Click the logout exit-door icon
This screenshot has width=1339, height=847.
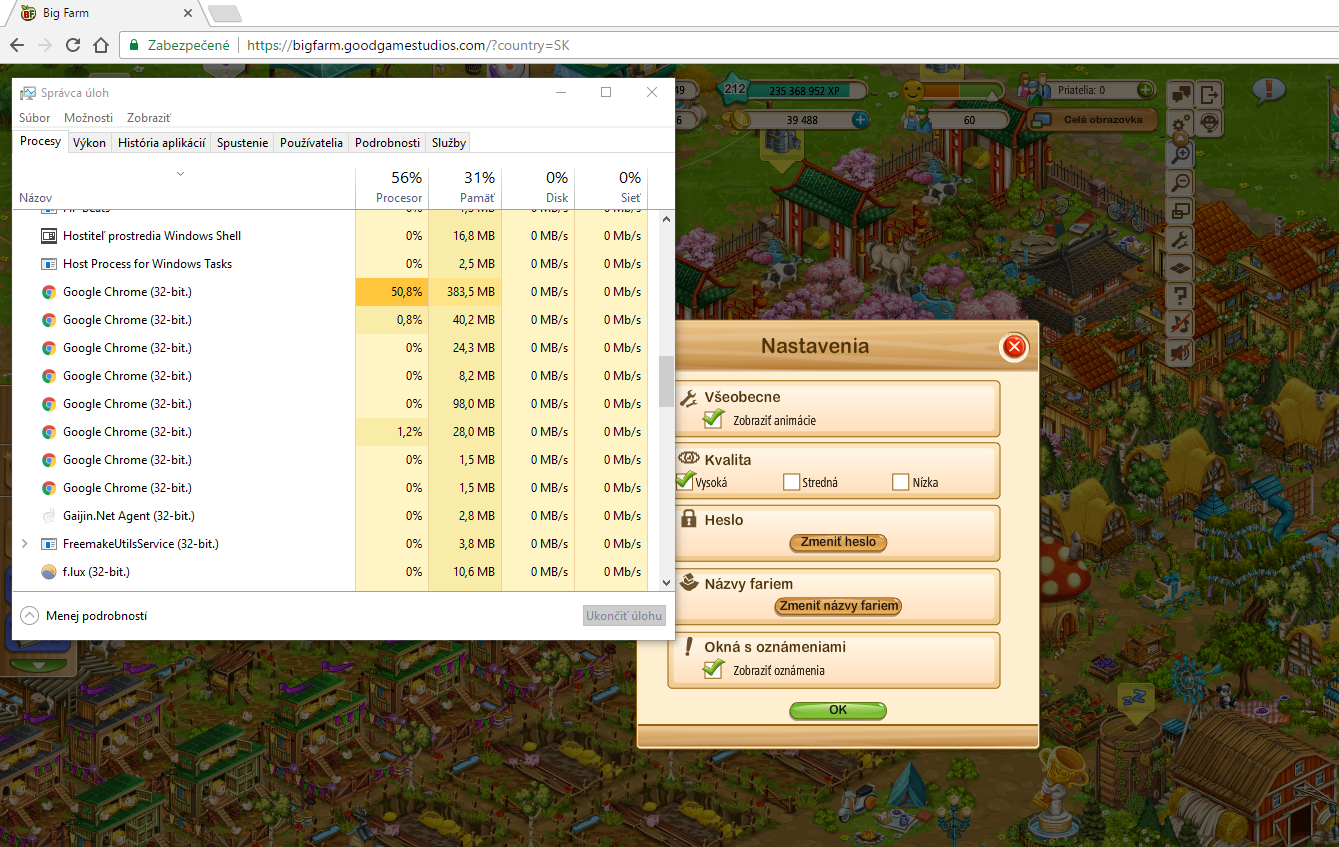1210,94
